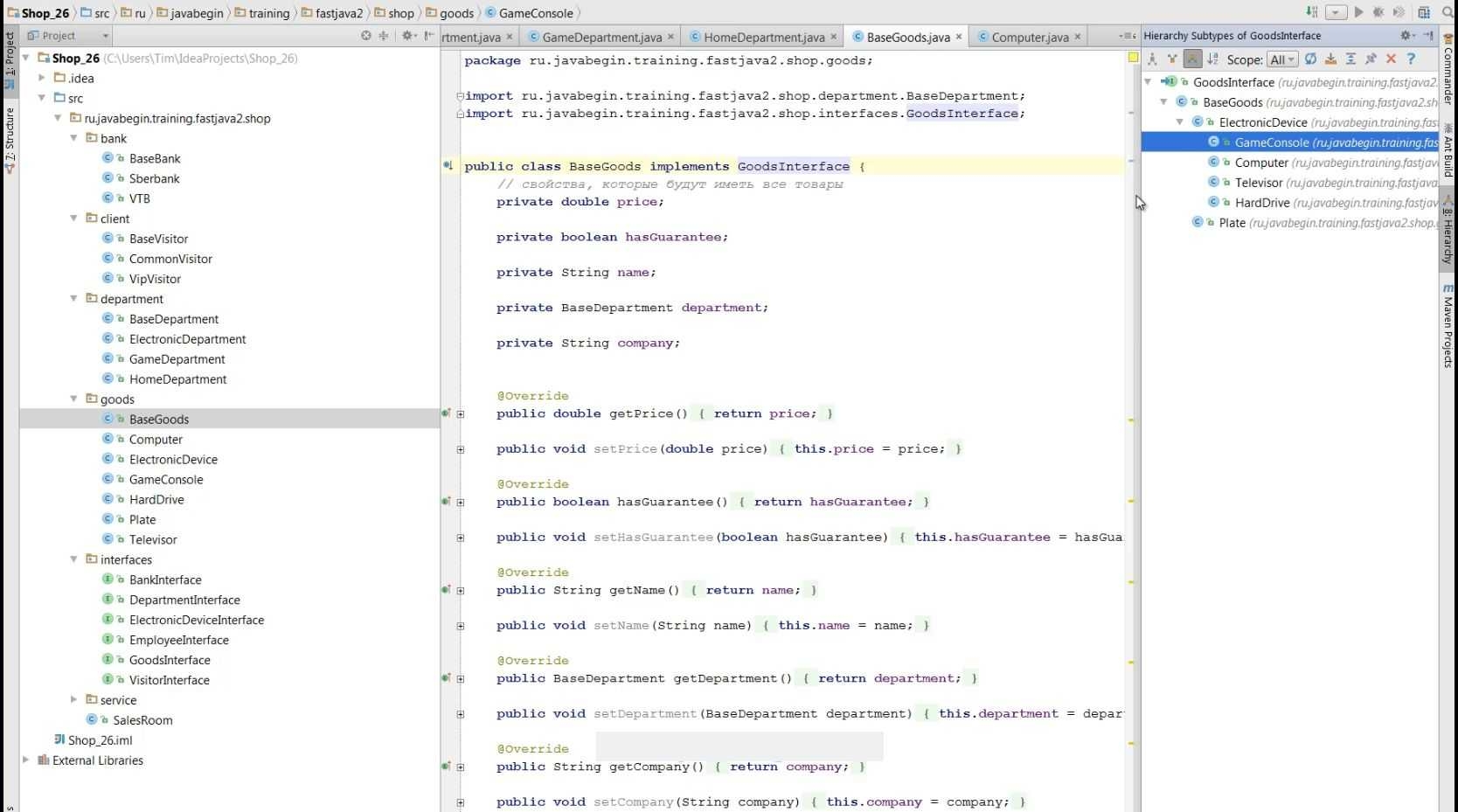Screen dimensions: 1458x812
Task: Select HardDrive in Hierarchy tree
Action: tap(1262, 203)
